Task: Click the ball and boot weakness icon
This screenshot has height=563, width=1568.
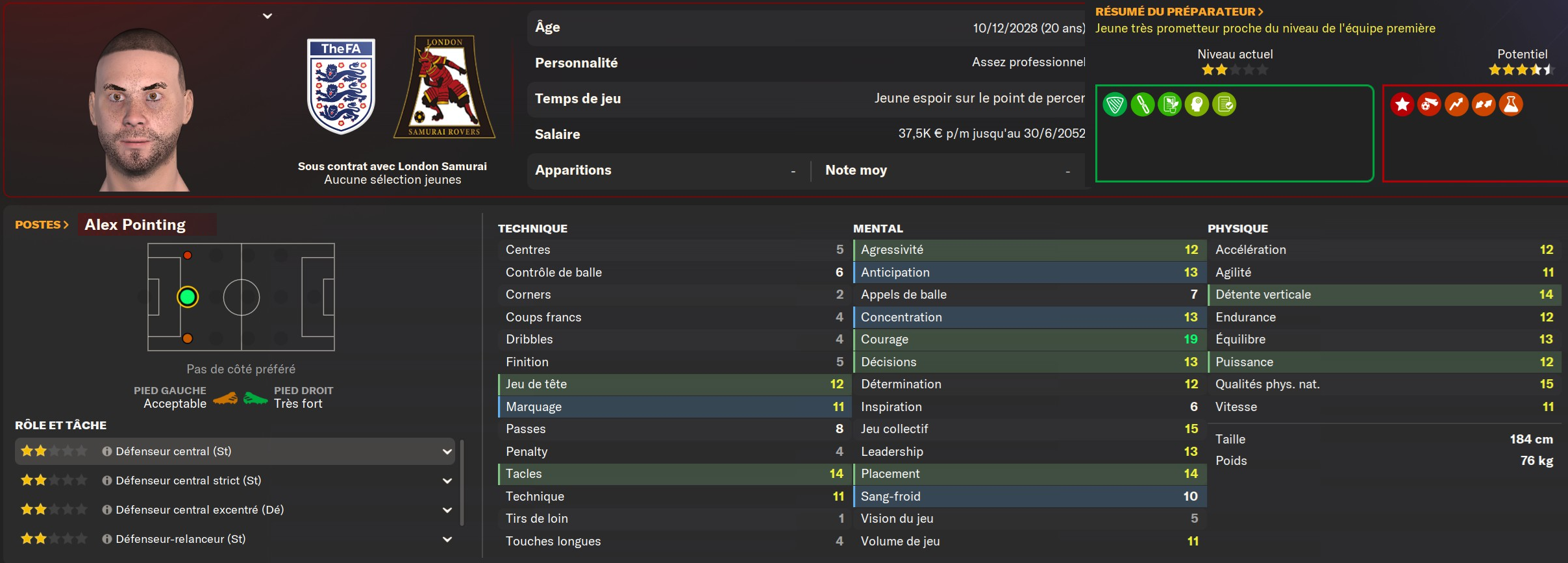Action: coord(1429,105)
